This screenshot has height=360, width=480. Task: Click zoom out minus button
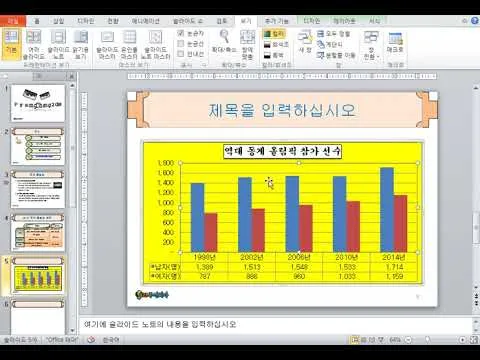coord(408,340)
